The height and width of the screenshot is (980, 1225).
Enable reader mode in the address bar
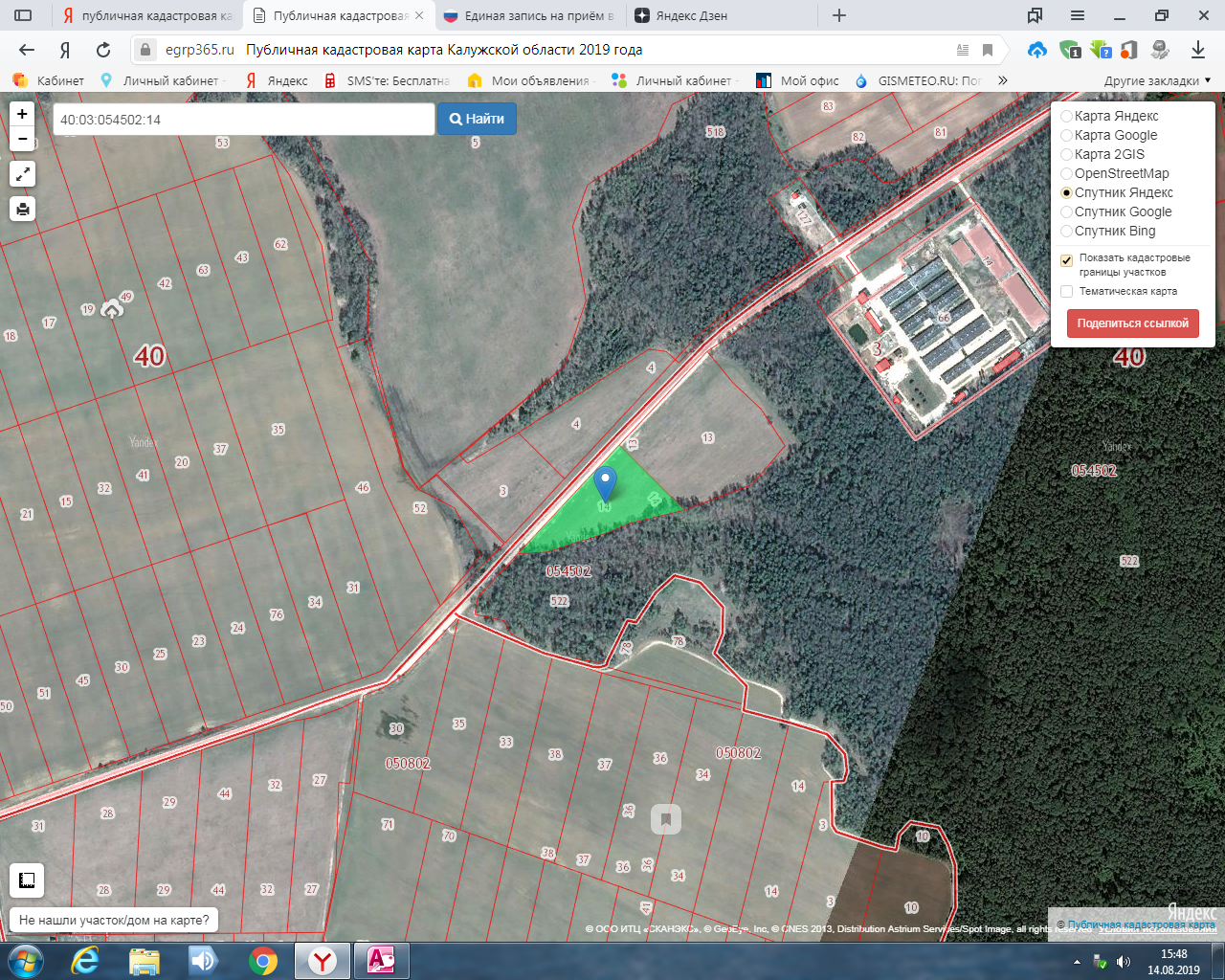point(963,50)
